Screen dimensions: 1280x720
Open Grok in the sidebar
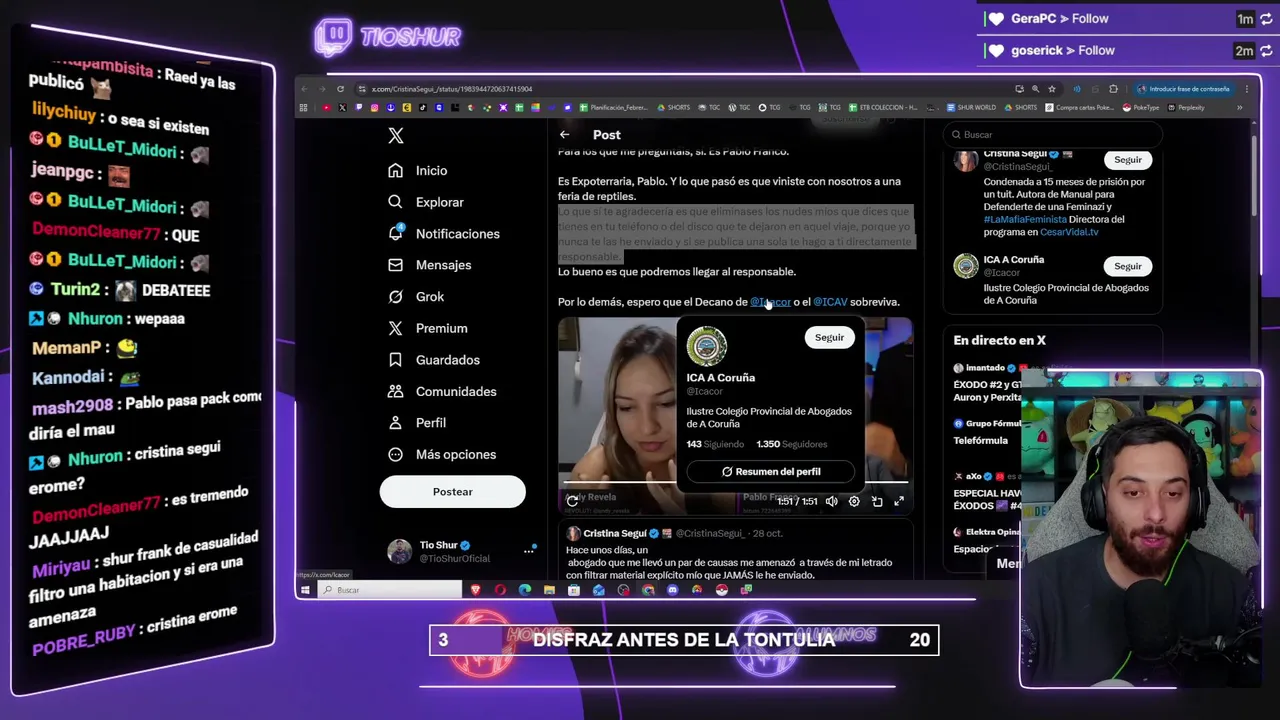click(x=417, y=297)
